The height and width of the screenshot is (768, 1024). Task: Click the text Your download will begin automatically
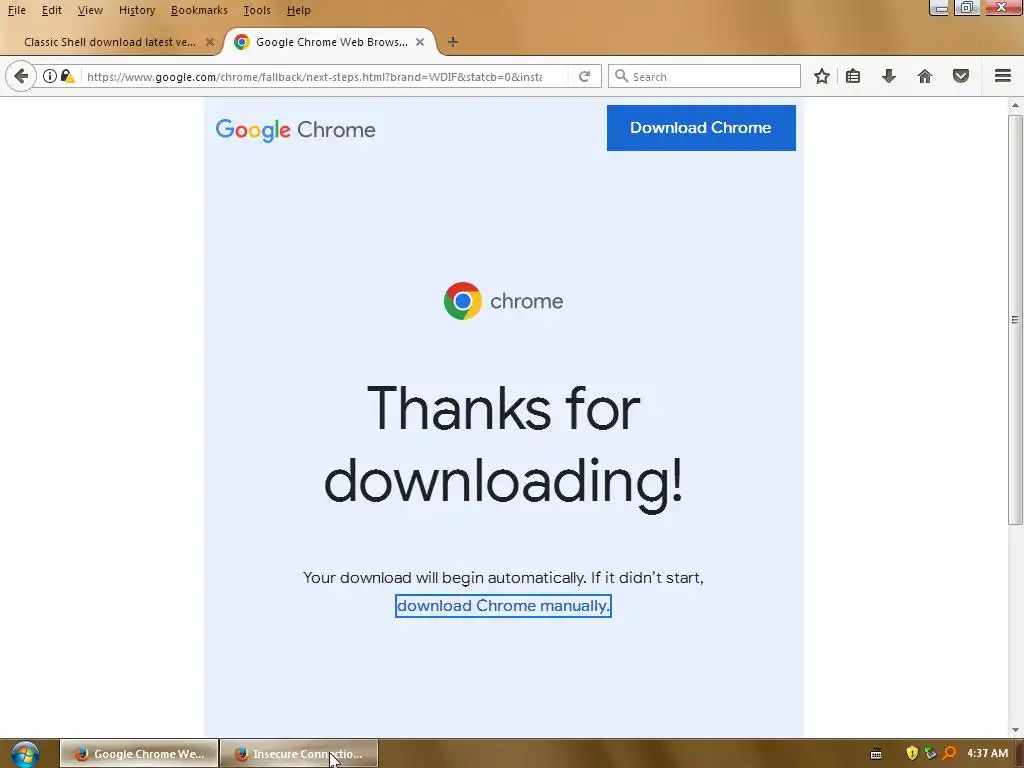pyautogui.click(x=444, y=578)
